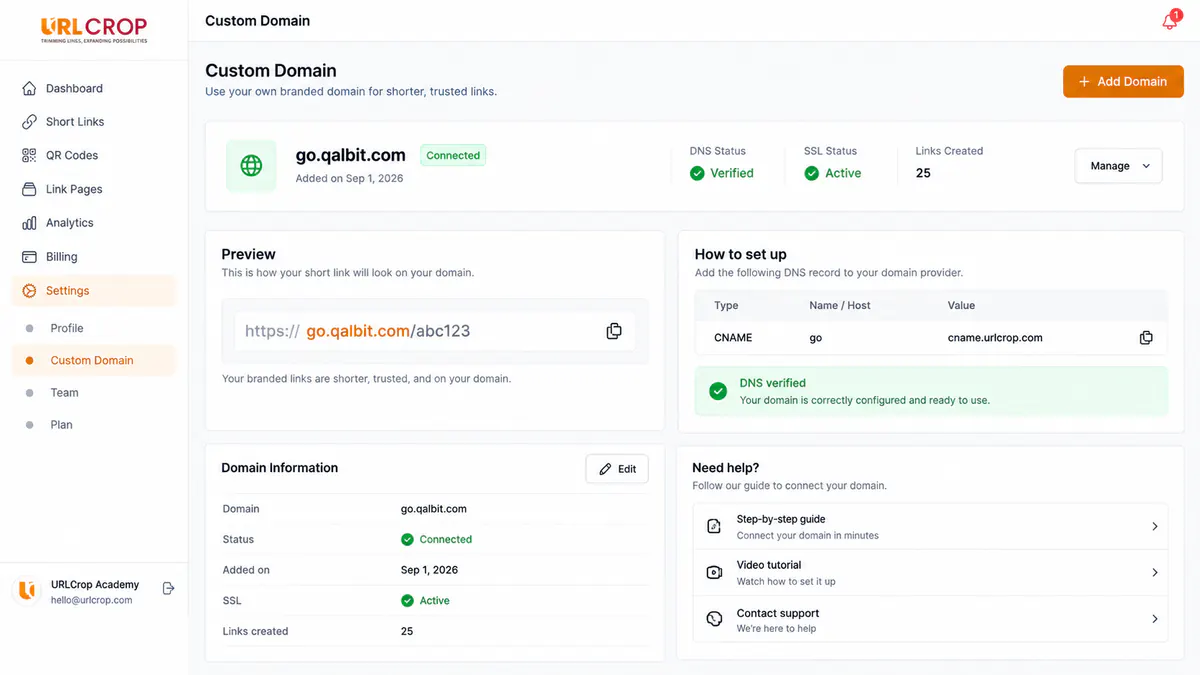Click the "Verified" DNS status text
This screenshot has width=1200, height=675.
click(x=732, y=173)
